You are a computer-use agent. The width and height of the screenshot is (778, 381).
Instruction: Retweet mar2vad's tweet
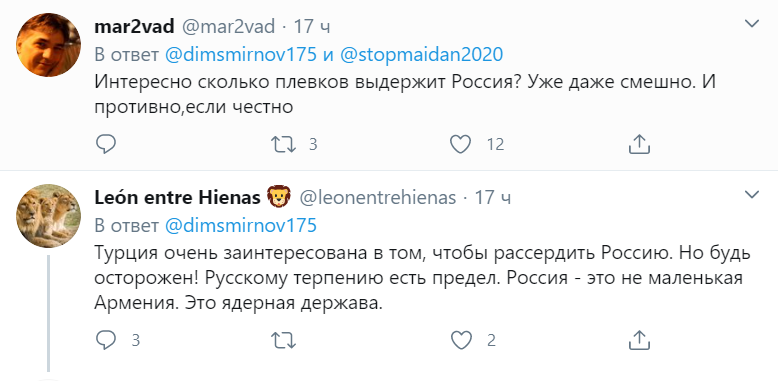click(283, 144)
